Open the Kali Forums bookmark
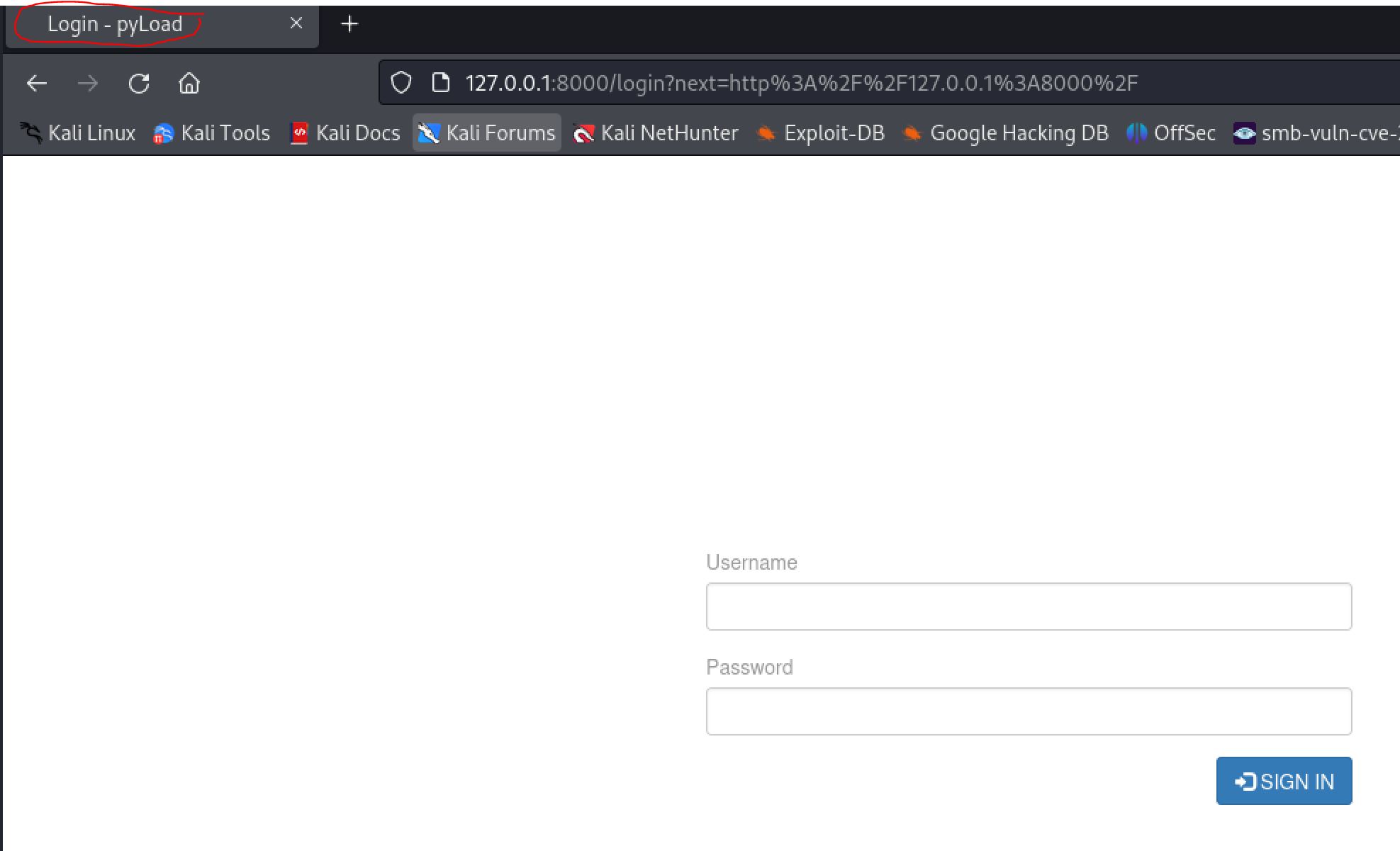Image resolution: width=1400 pixels, height=851 pixels. coord(487,133)
